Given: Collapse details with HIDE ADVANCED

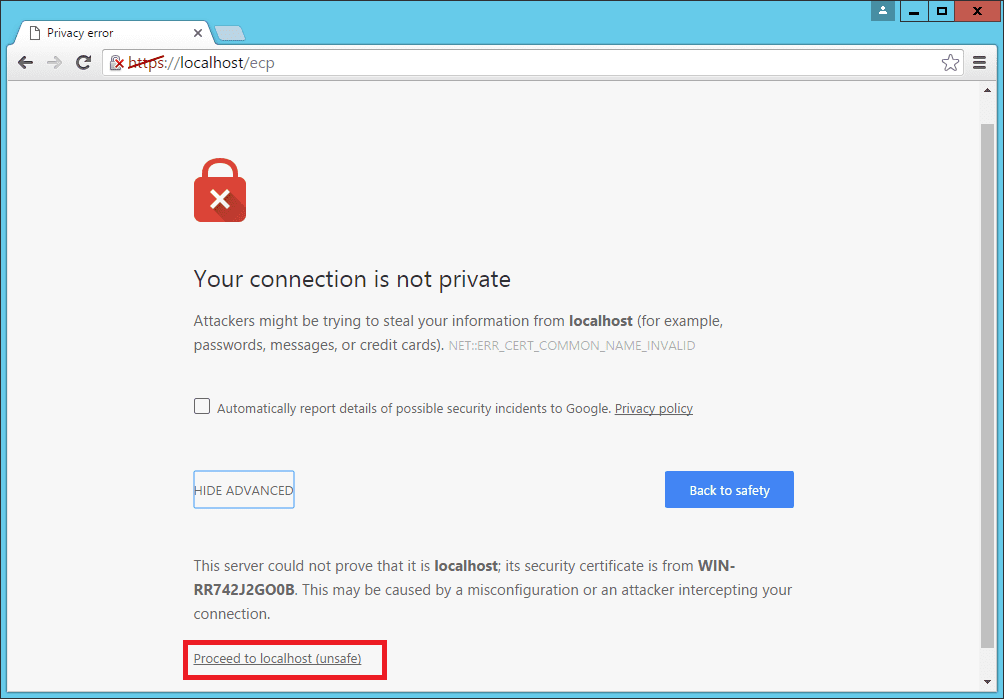Looking at the screenshot, I should click(x=243, y=489).
